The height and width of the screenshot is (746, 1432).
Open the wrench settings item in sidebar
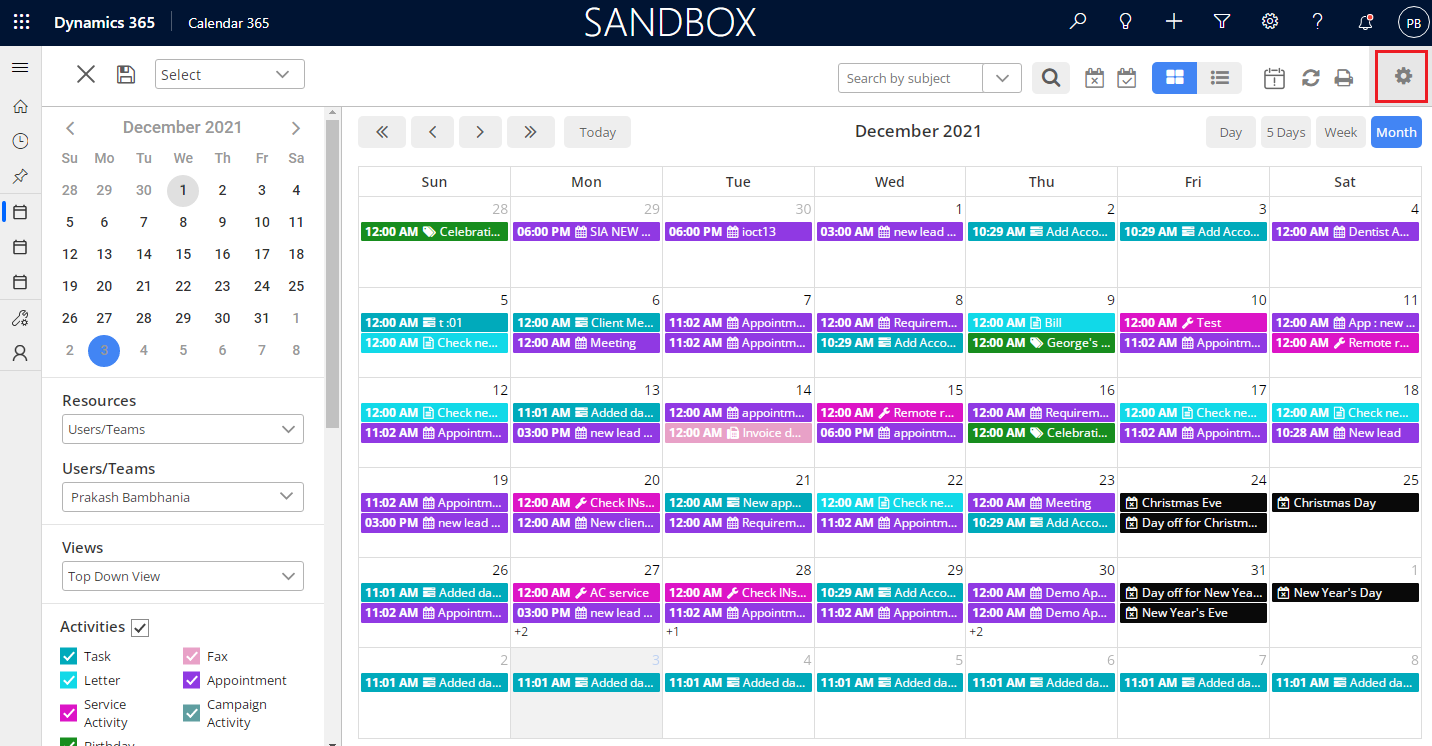point(20,319)
